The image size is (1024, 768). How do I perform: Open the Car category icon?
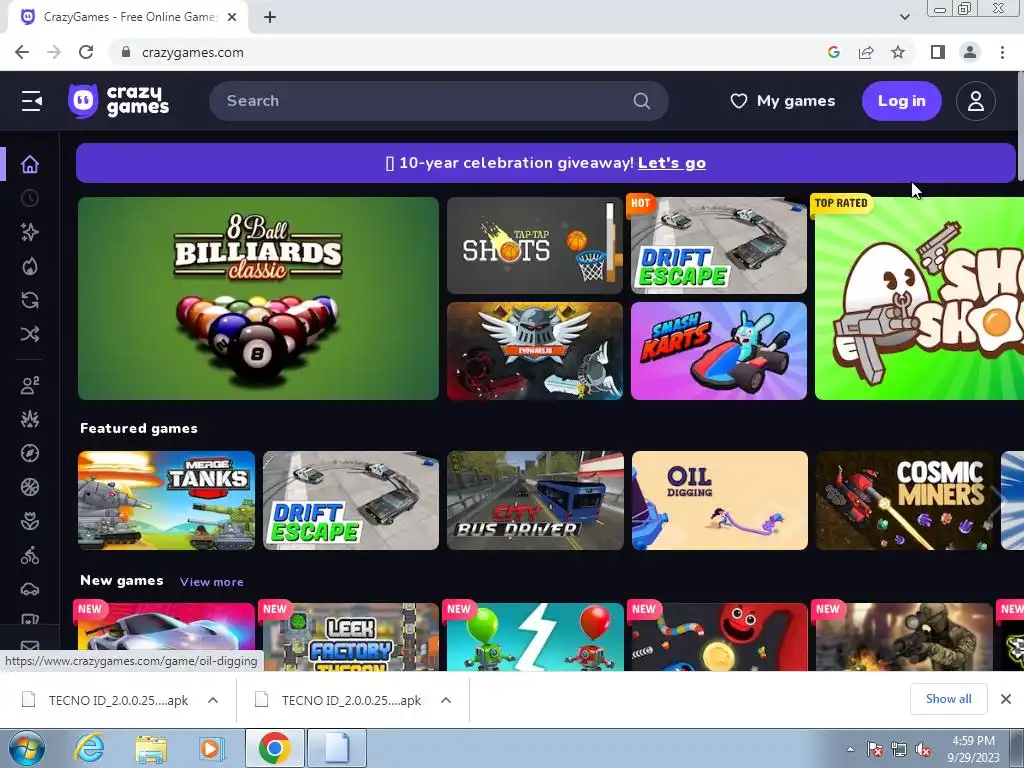coord(30,590)
